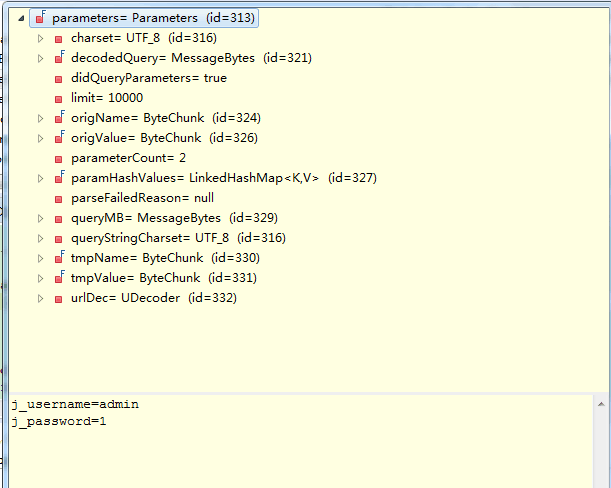Select the 'didQueryParameters= true' row
Screen dimensions: 611x488
coord(149,78)
